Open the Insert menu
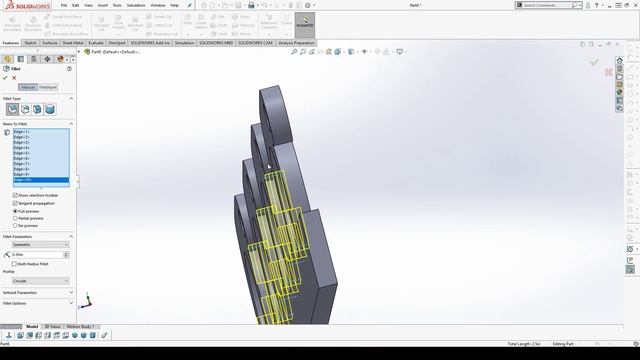The width and height of the screenshot is (640, 360). (x=102, y=5)
